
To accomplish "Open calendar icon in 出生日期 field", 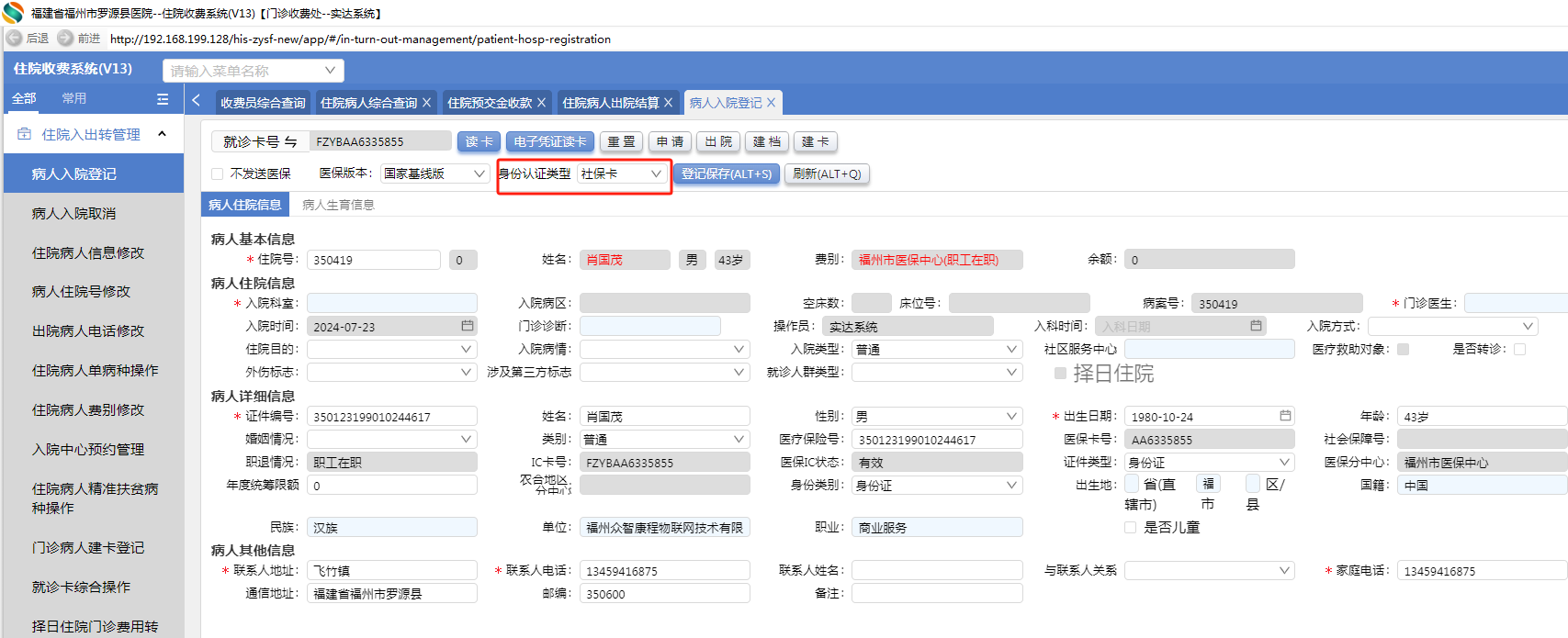I will [x=1285, y=416].
